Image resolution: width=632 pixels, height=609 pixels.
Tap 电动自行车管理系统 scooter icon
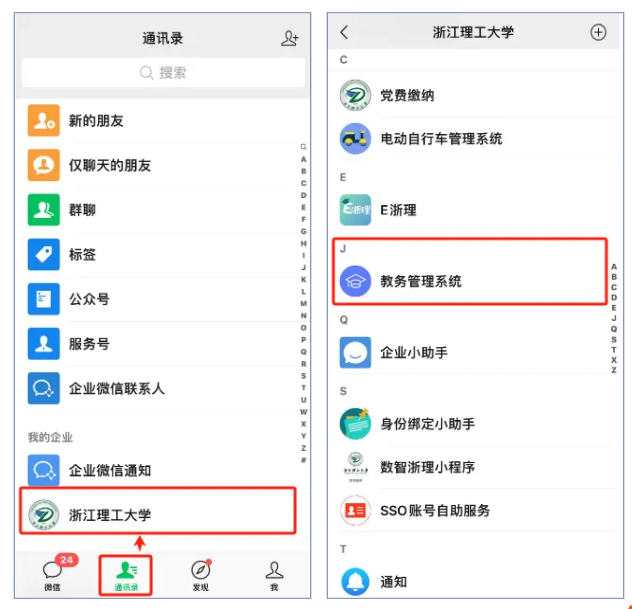(355, 138)
